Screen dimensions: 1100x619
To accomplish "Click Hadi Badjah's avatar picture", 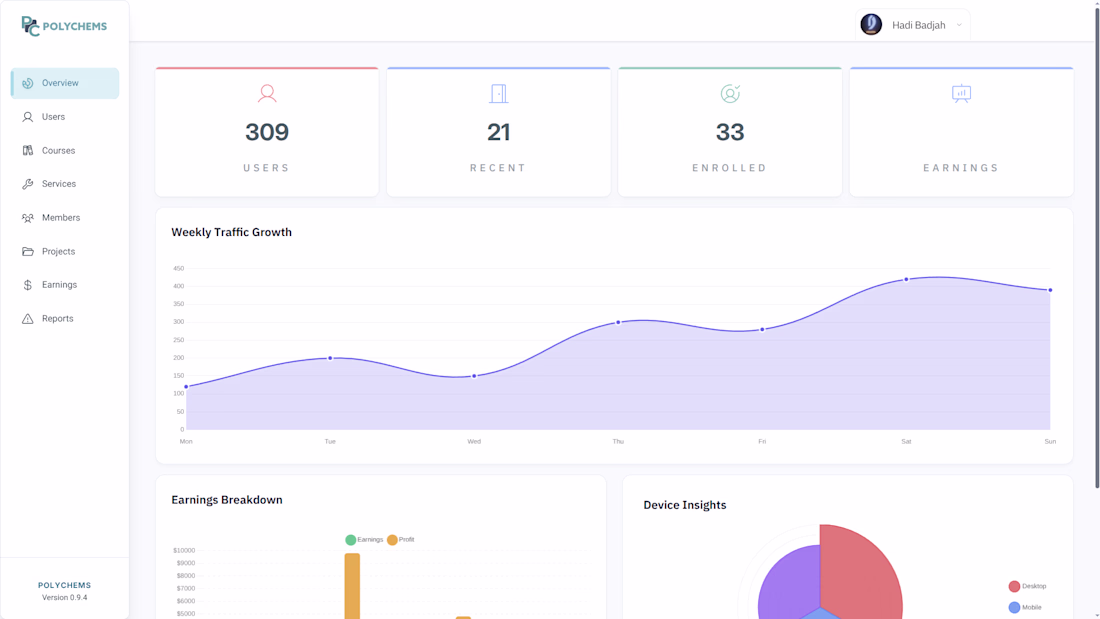I will point(871,25).
